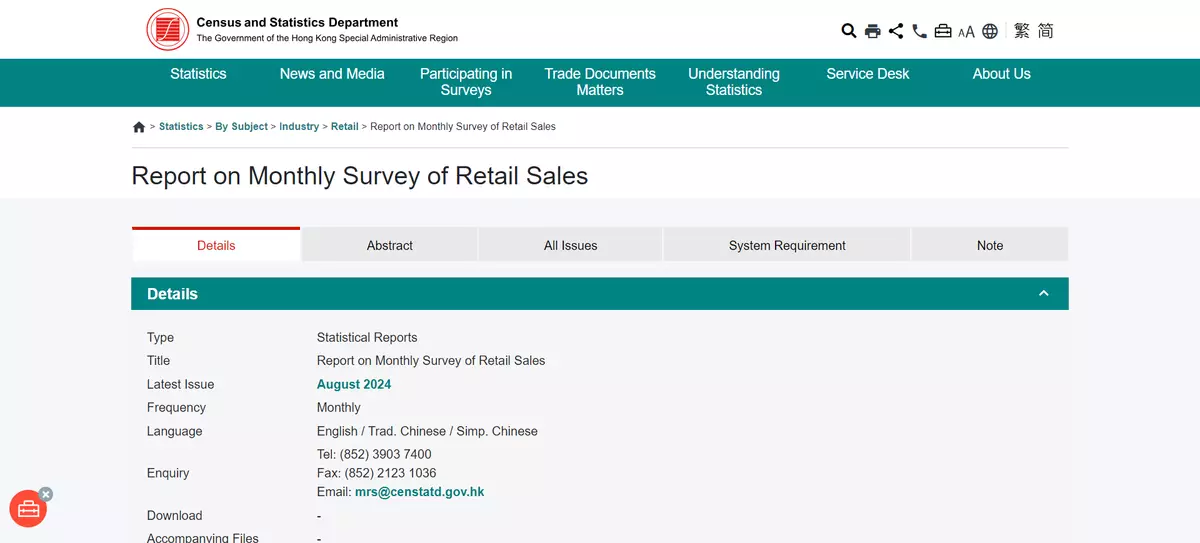The width and height of the screenshot is (1200, 543).
Task: Click the current page text at the breadcrumb's end
Action: click(463, 127)
